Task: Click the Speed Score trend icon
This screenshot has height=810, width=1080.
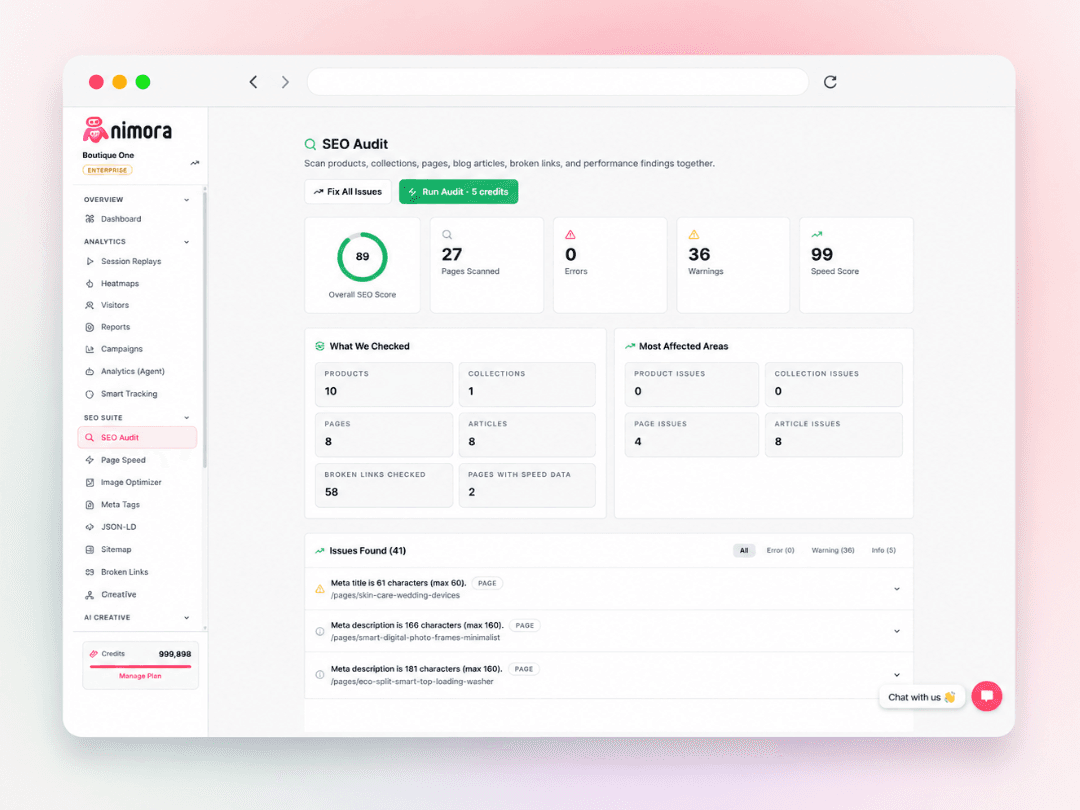Action: pyautogui.click(x=817, y=235)
